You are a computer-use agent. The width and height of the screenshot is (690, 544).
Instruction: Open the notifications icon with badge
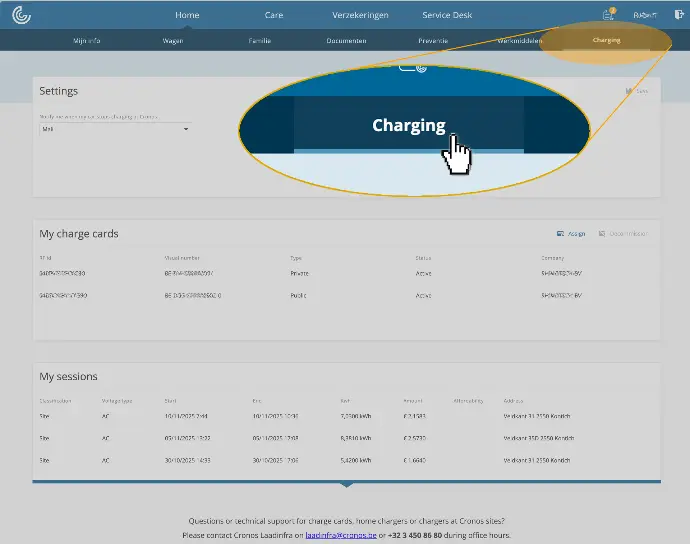[607, 15]
